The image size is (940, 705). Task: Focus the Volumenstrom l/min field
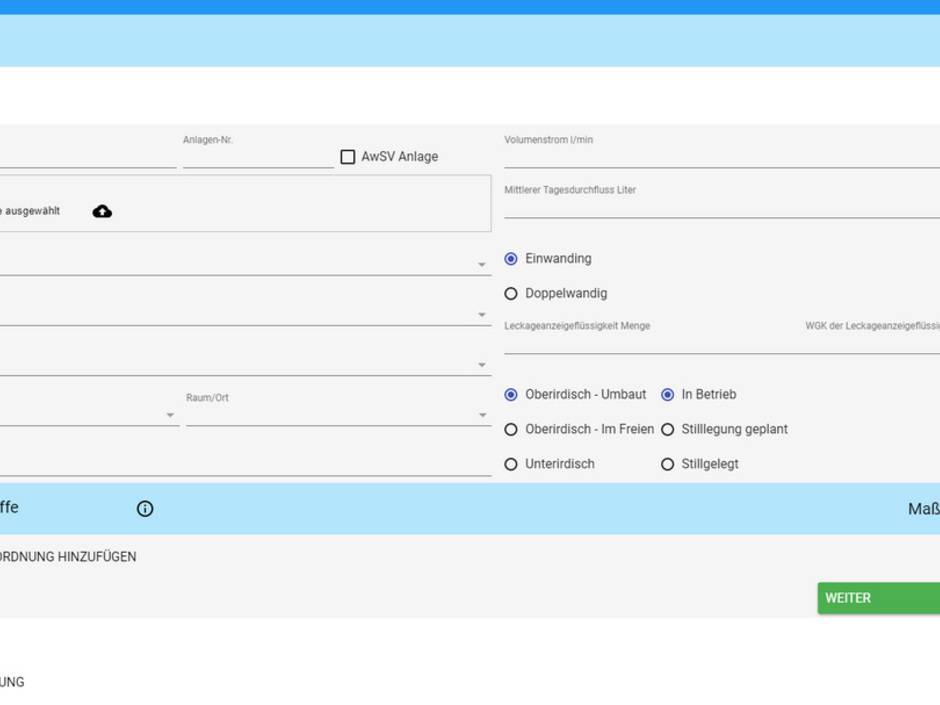click(x=720, y=157)
